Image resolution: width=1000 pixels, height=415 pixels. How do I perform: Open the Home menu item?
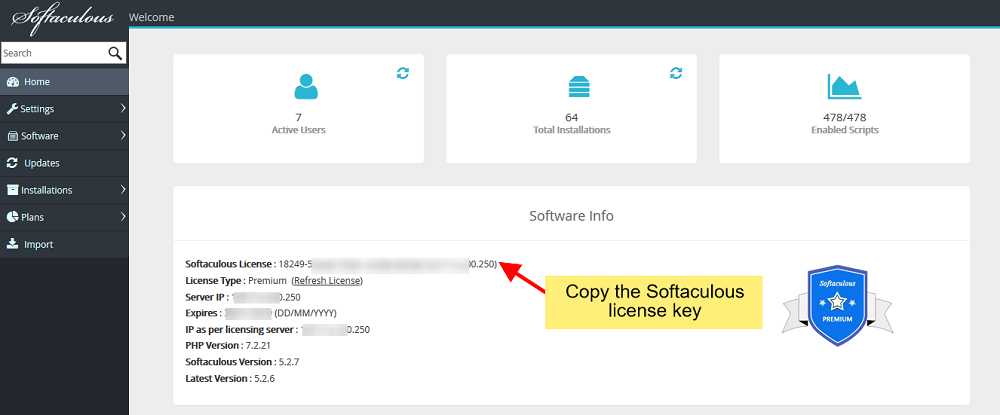[64, 82]
